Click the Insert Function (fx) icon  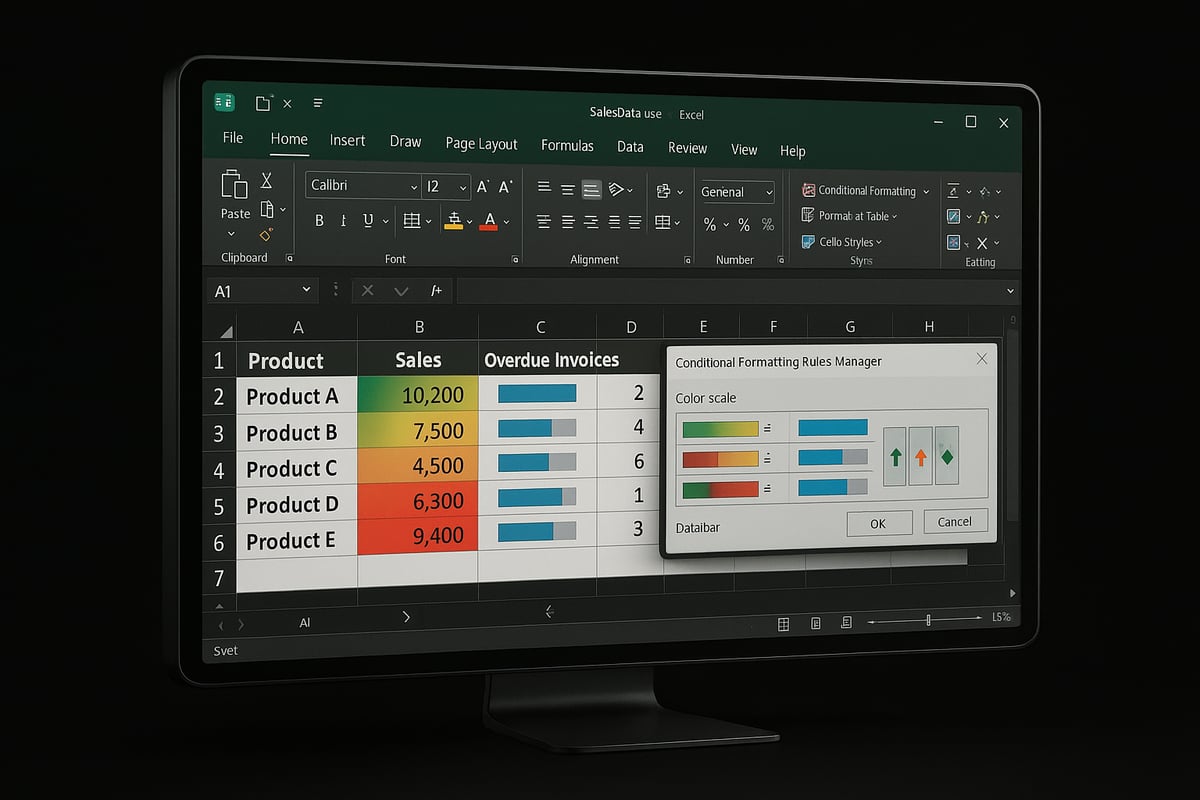point(436,290)
